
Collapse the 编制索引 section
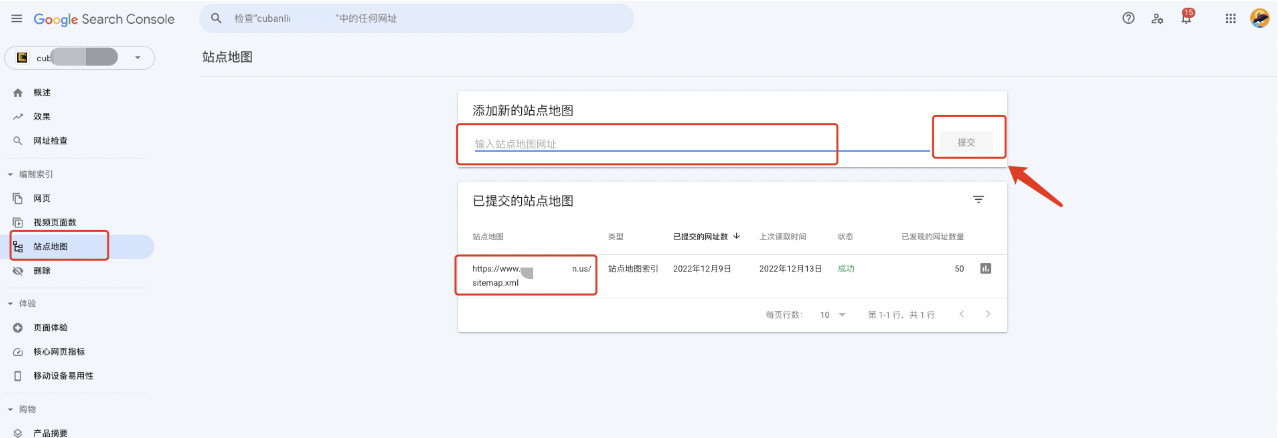(x=10, y=174)
